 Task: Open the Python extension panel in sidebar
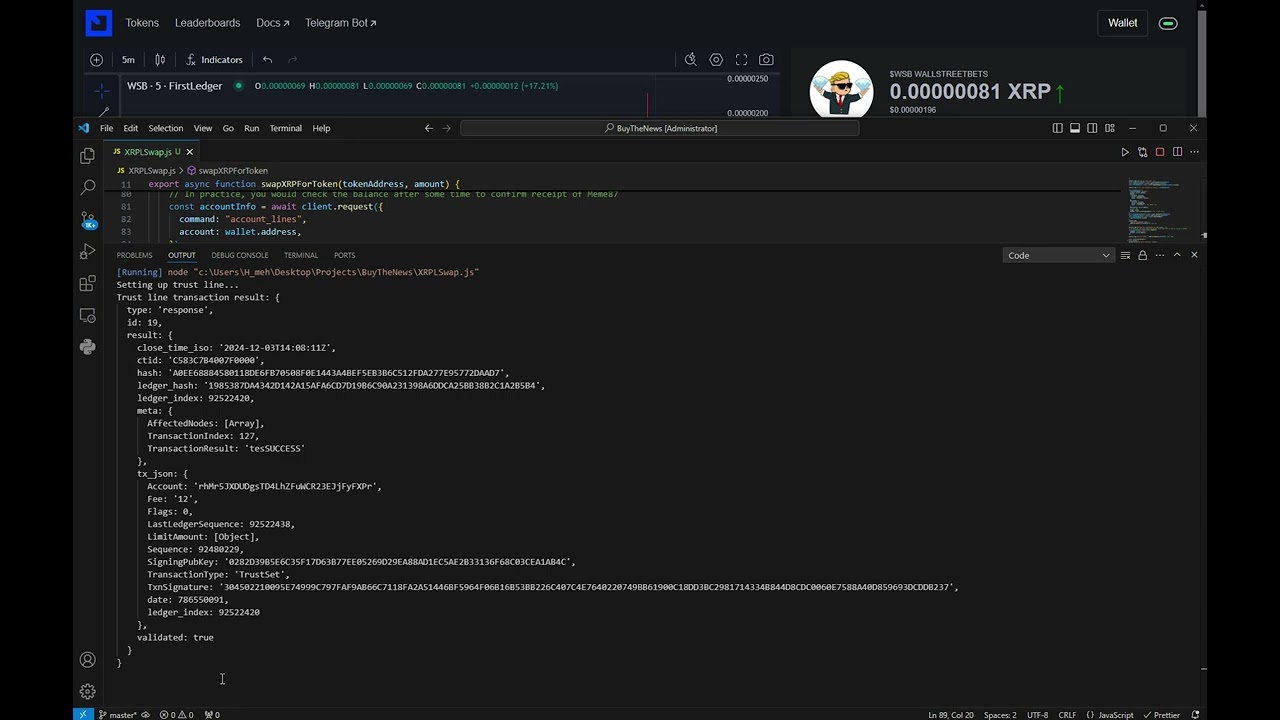(x=87, y=347)
